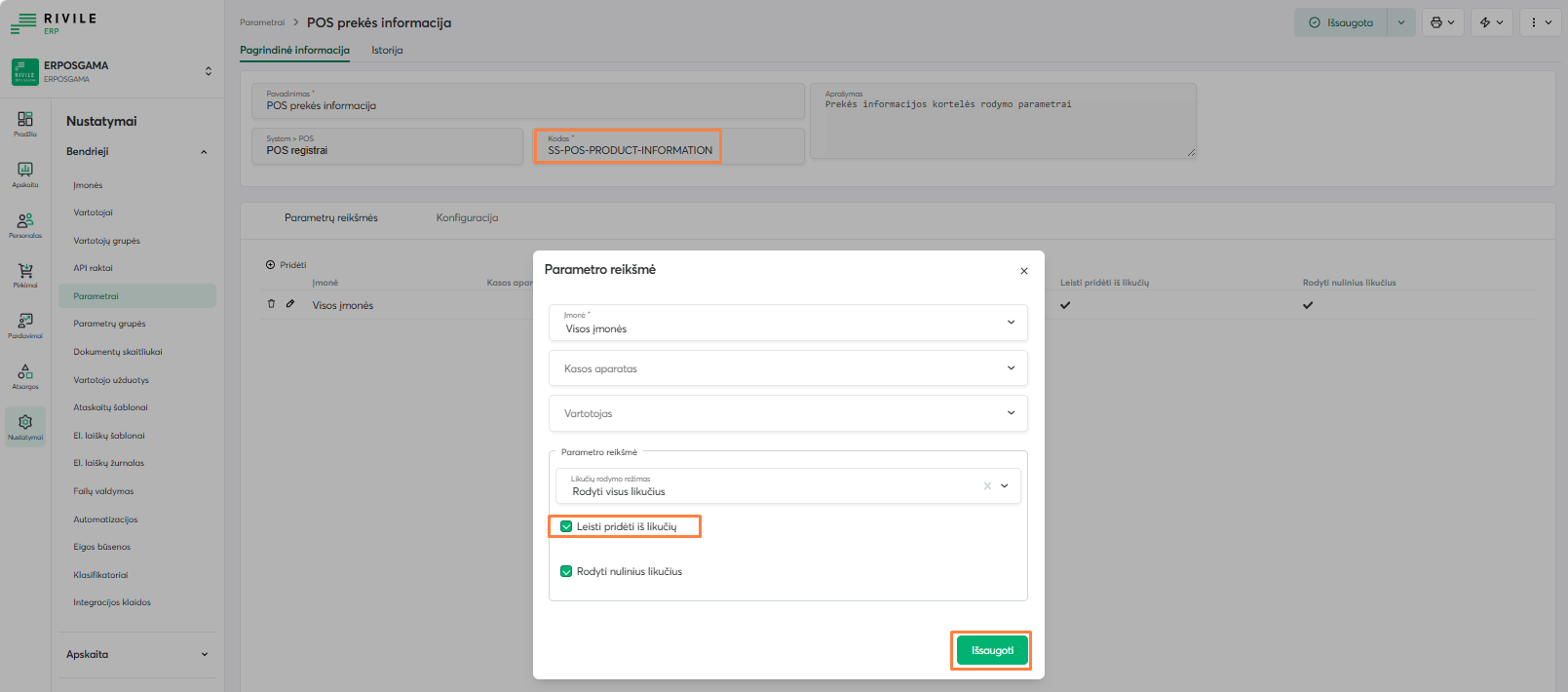Click the Išsaugoti button
The height and width of the screenshot is (692, 1568).
pyautogui.click(x=992, y=650)
